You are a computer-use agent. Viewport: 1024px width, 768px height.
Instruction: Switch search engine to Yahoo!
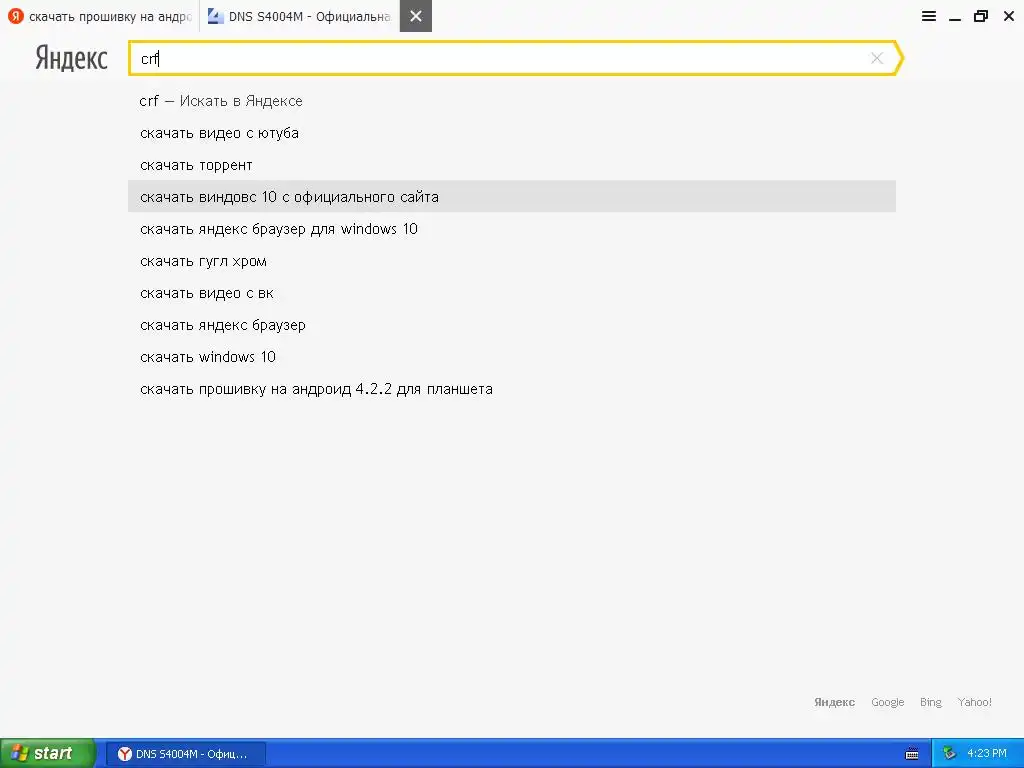coord(974,702)
